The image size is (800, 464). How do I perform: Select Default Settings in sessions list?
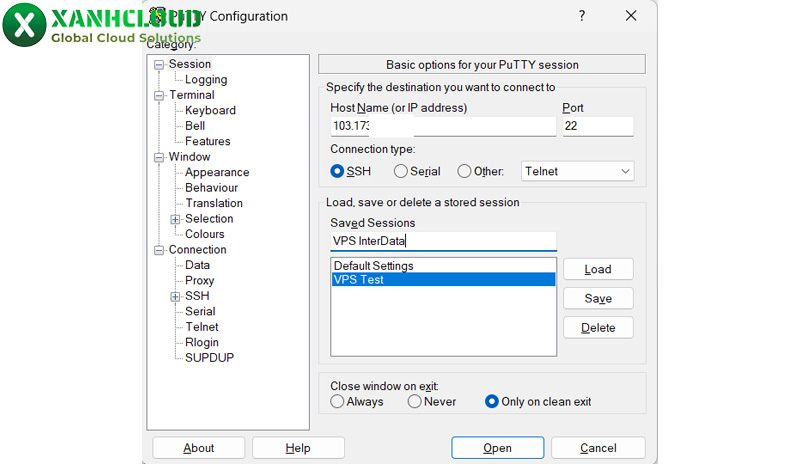443,265
